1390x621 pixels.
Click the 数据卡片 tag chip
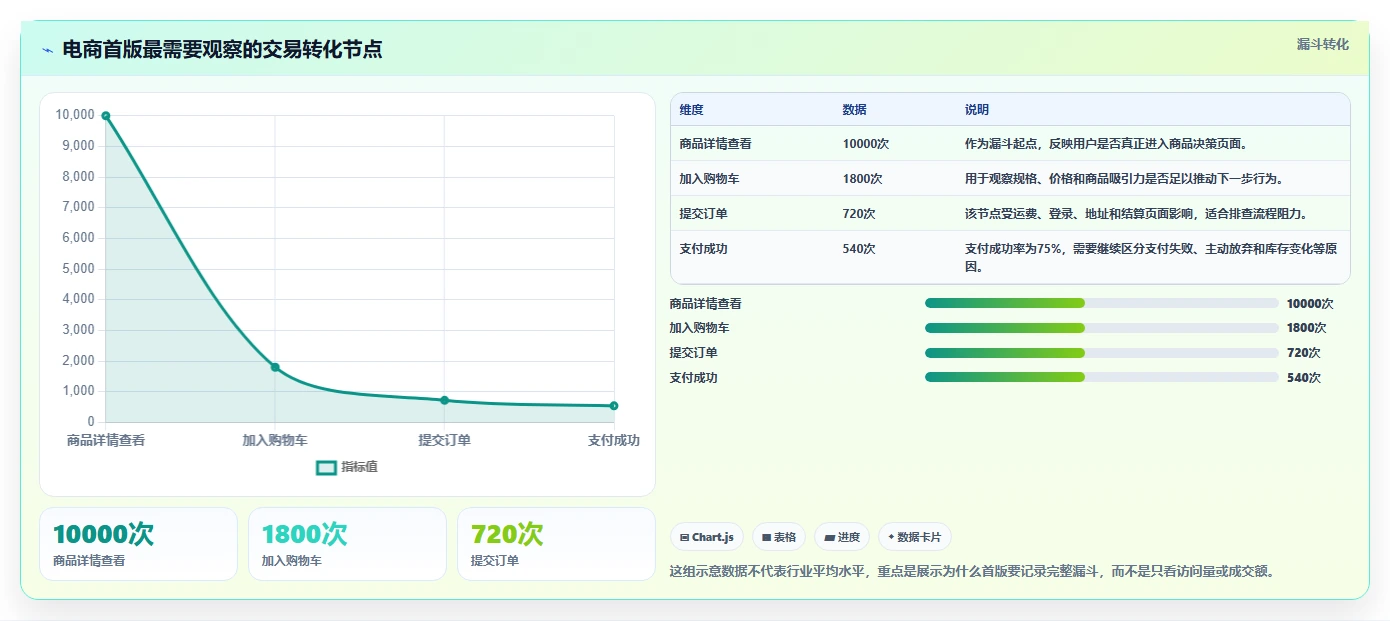(915, 537)
